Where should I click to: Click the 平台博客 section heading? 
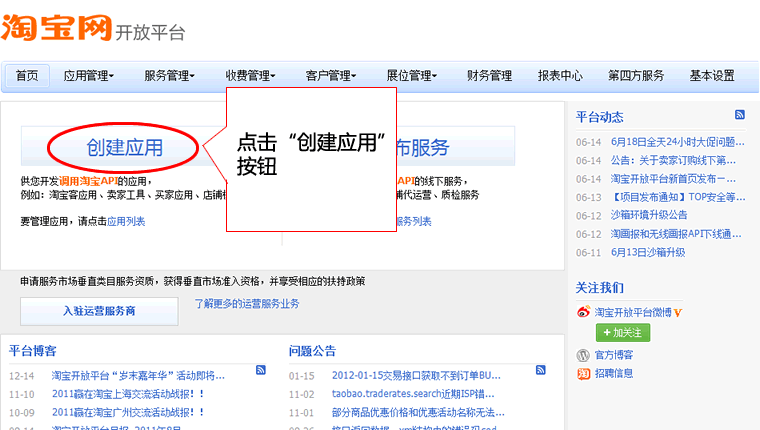click(x=33, y=351)
